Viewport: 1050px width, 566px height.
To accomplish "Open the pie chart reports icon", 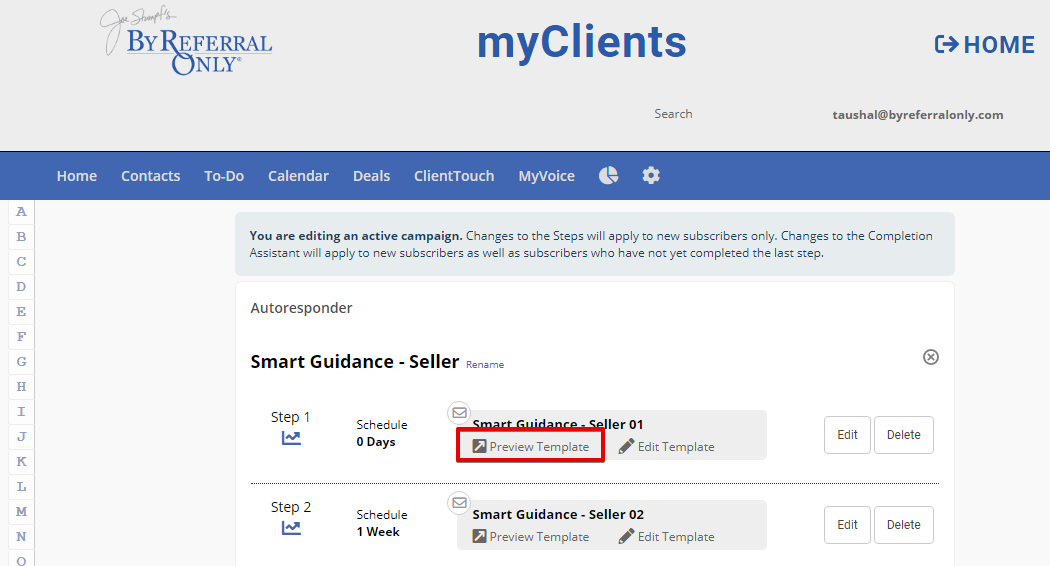I will pyautogui.click(x=608, y=175).
